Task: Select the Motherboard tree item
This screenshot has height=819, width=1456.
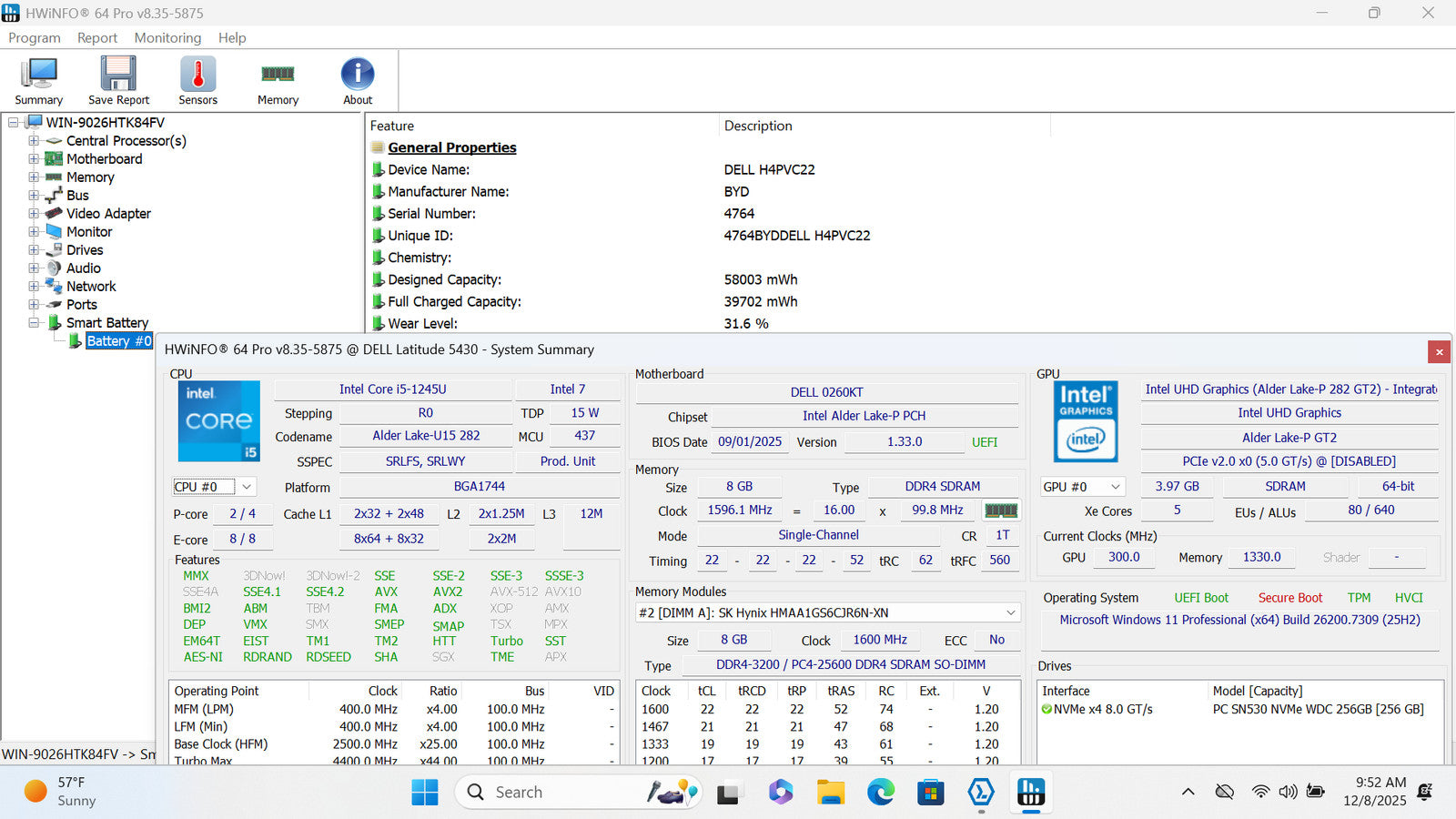Action: coord(104,159)
